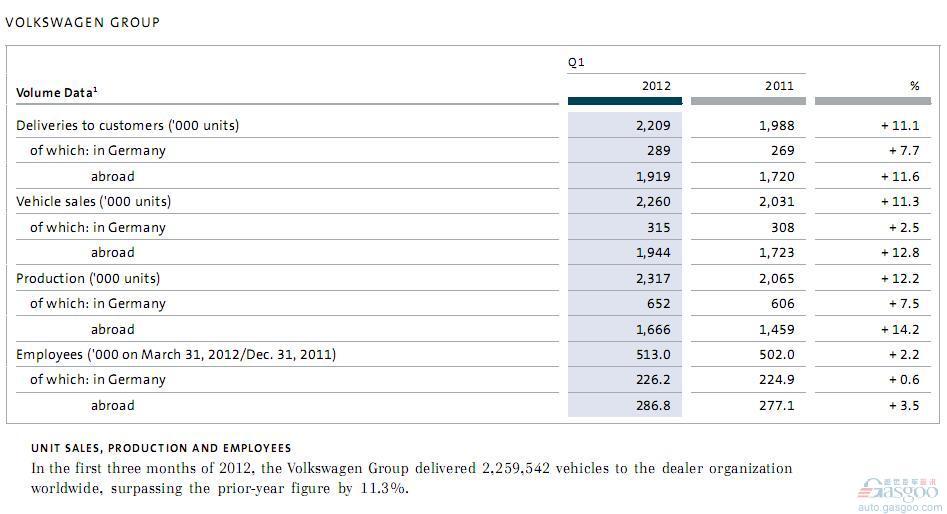Image resolution: width=947 pixels, height=514 pixels.
Task: Click the Unit Sales, Production and Employees heading
Action: click(x=161, y=448)
